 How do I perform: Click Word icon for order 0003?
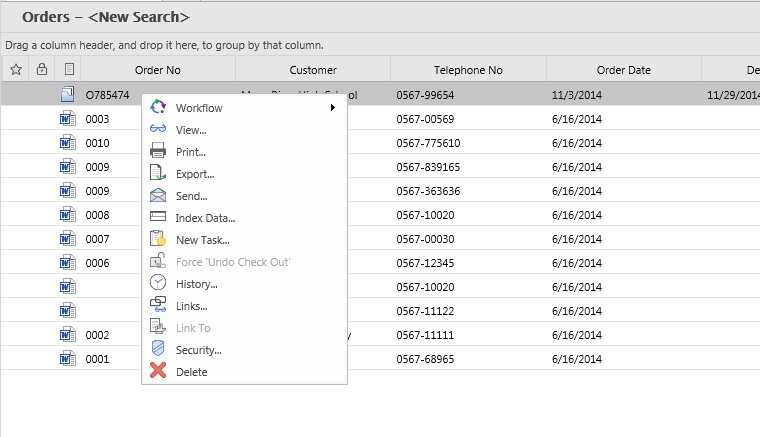(68, 119)
